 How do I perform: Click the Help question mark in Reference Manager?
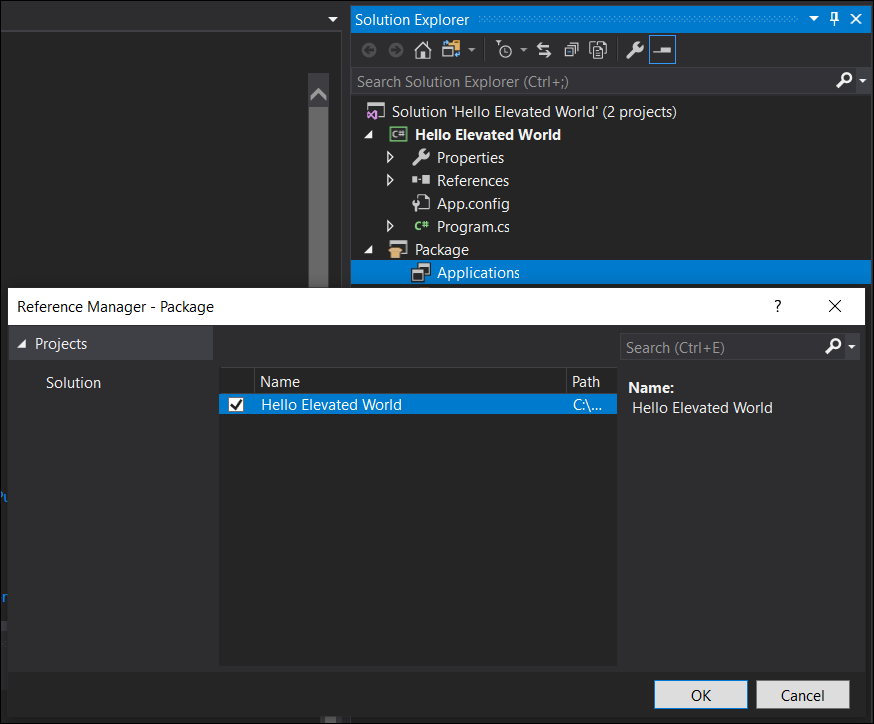[x=778, y=306]
